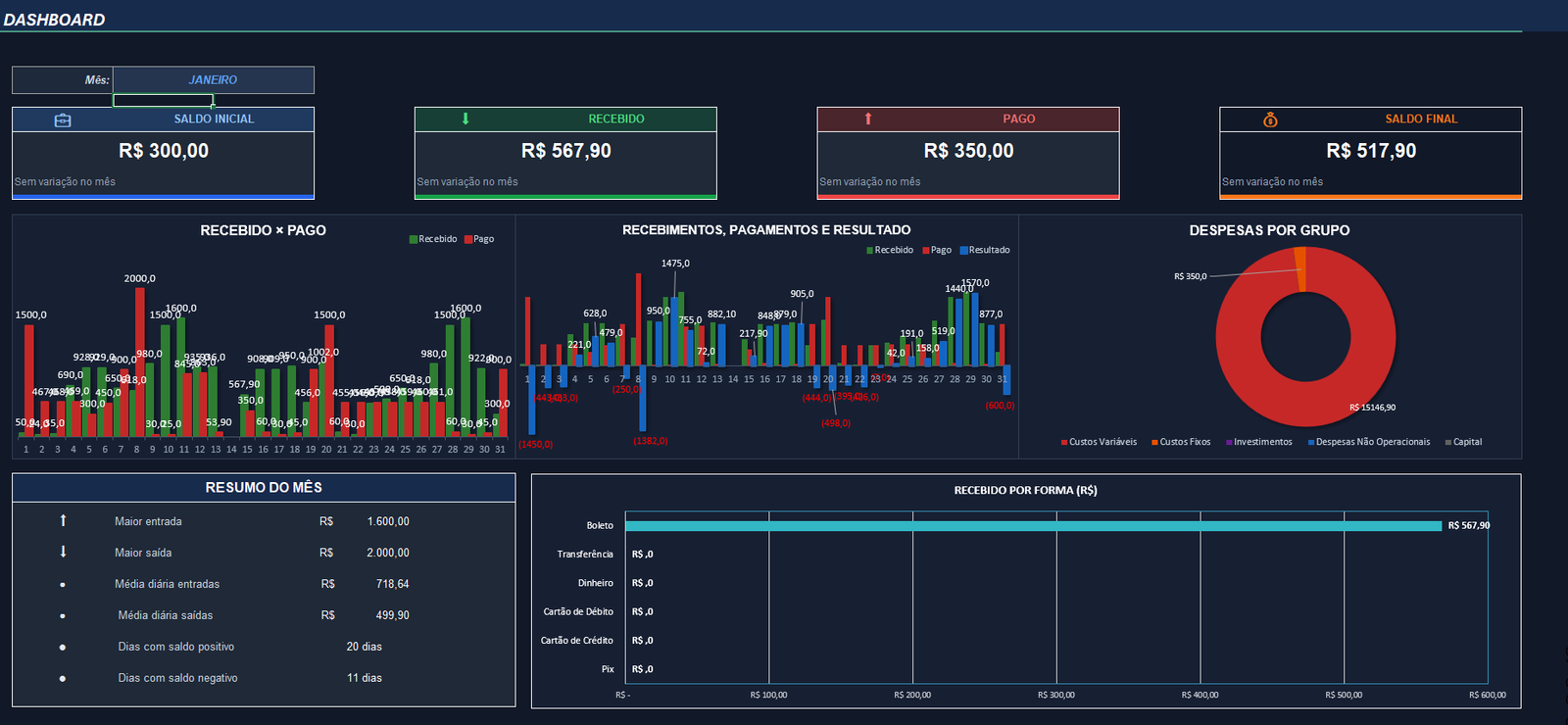Click the R$ 567,90 Recebido card value
This screenshot has height=725, width=1568.
566,151
